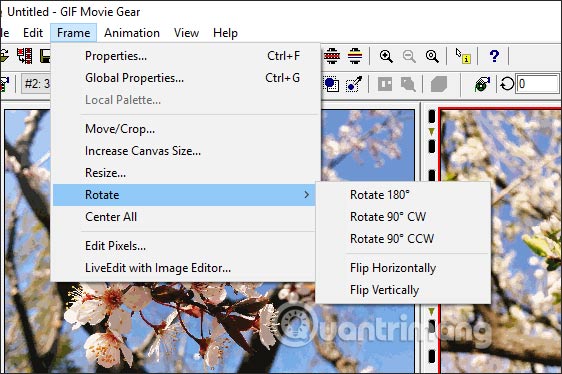This screenshot has height=374, width=562.
Task: Choose Flip Horizontally
Action: 403,268
